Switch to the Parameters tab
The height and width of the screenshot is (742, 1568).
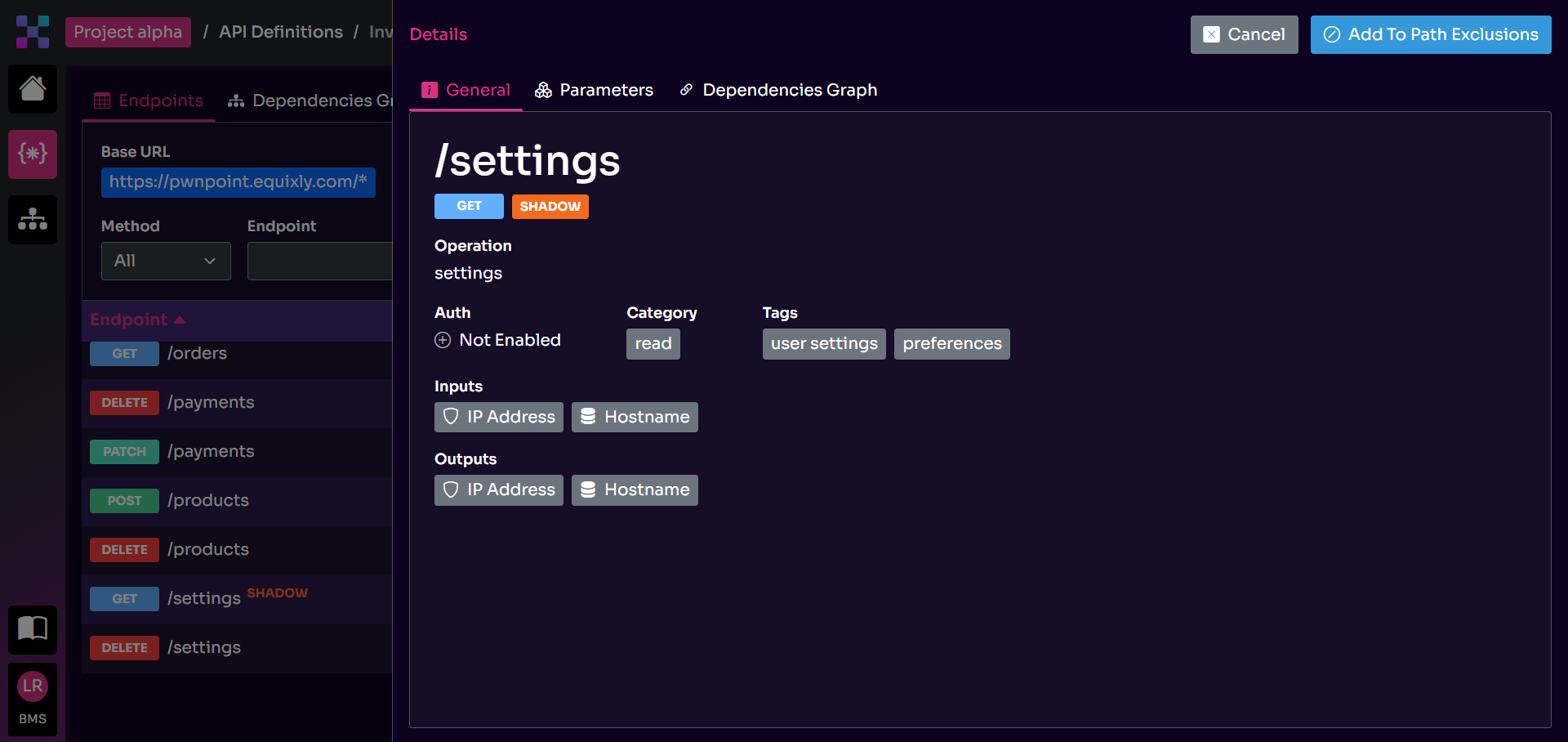click(594, 90)
